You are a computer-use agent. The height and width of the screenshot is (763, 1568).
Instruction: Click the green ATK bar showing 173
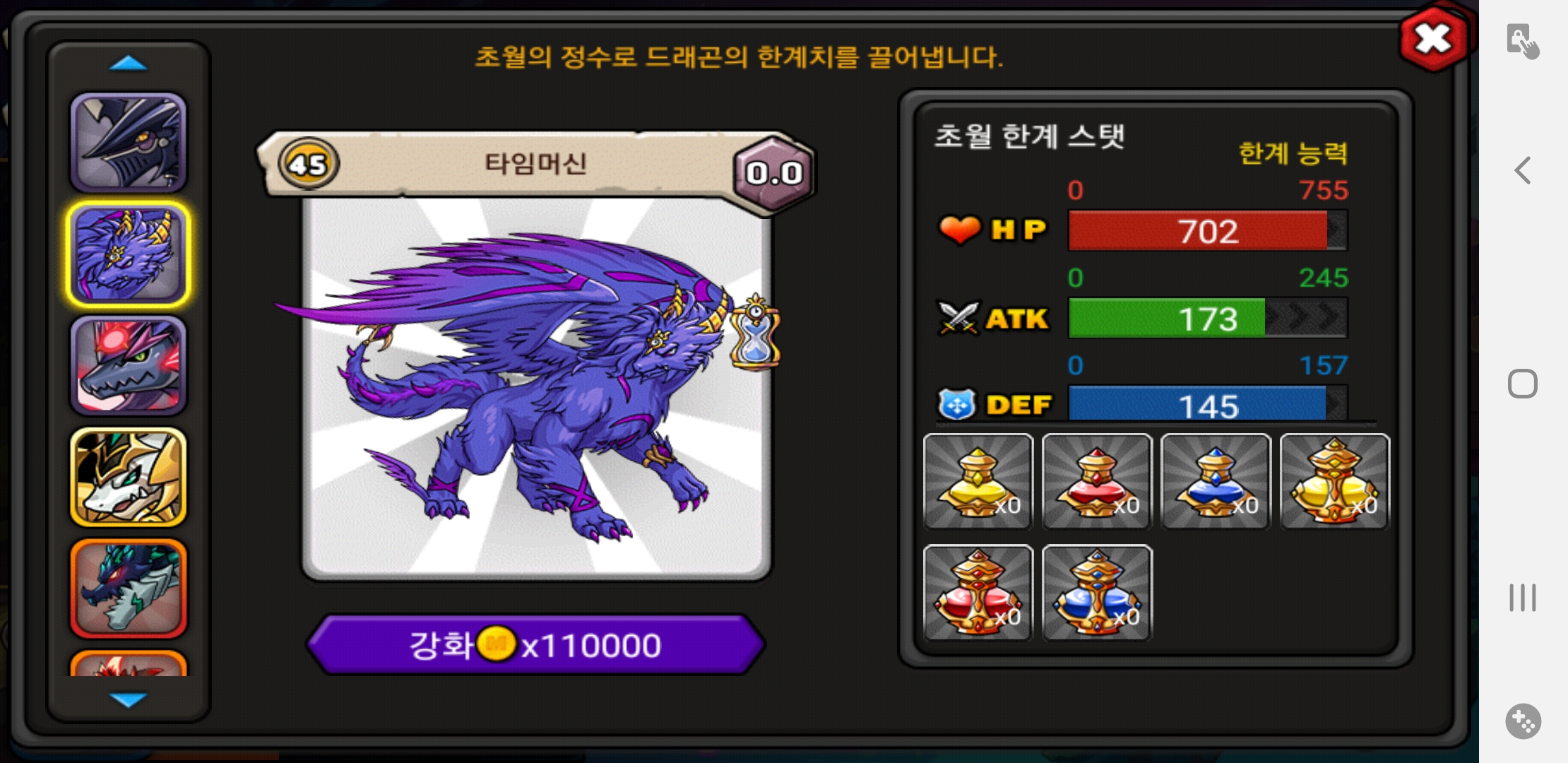click(x=1208, y=318)
